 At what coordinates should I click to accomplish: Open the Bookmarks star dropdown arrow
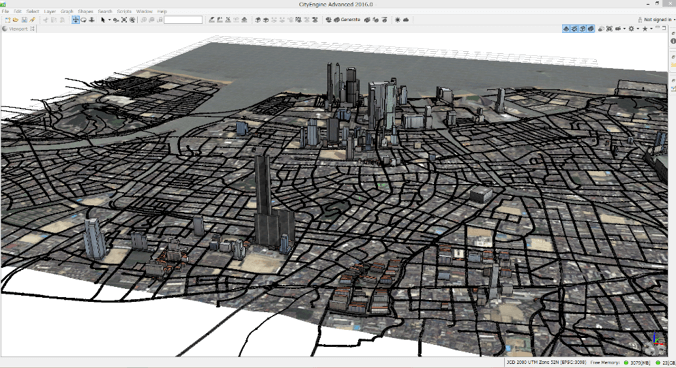pos(651,29)
